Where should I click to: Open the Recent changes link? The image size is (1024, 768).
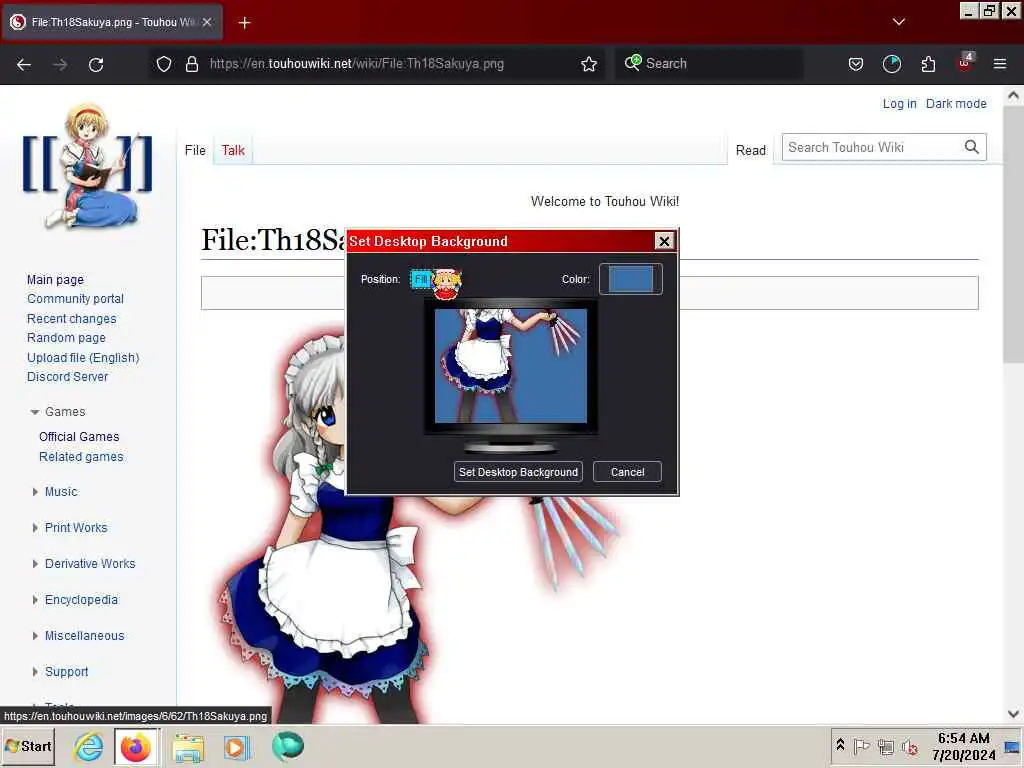coord(71,319)
